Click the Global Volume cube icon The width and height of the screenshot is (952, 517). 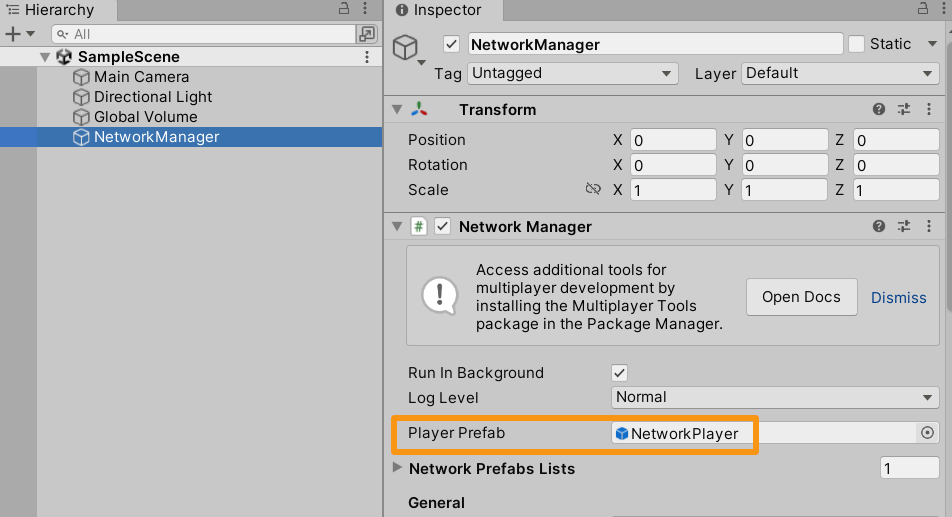point(81,117)
